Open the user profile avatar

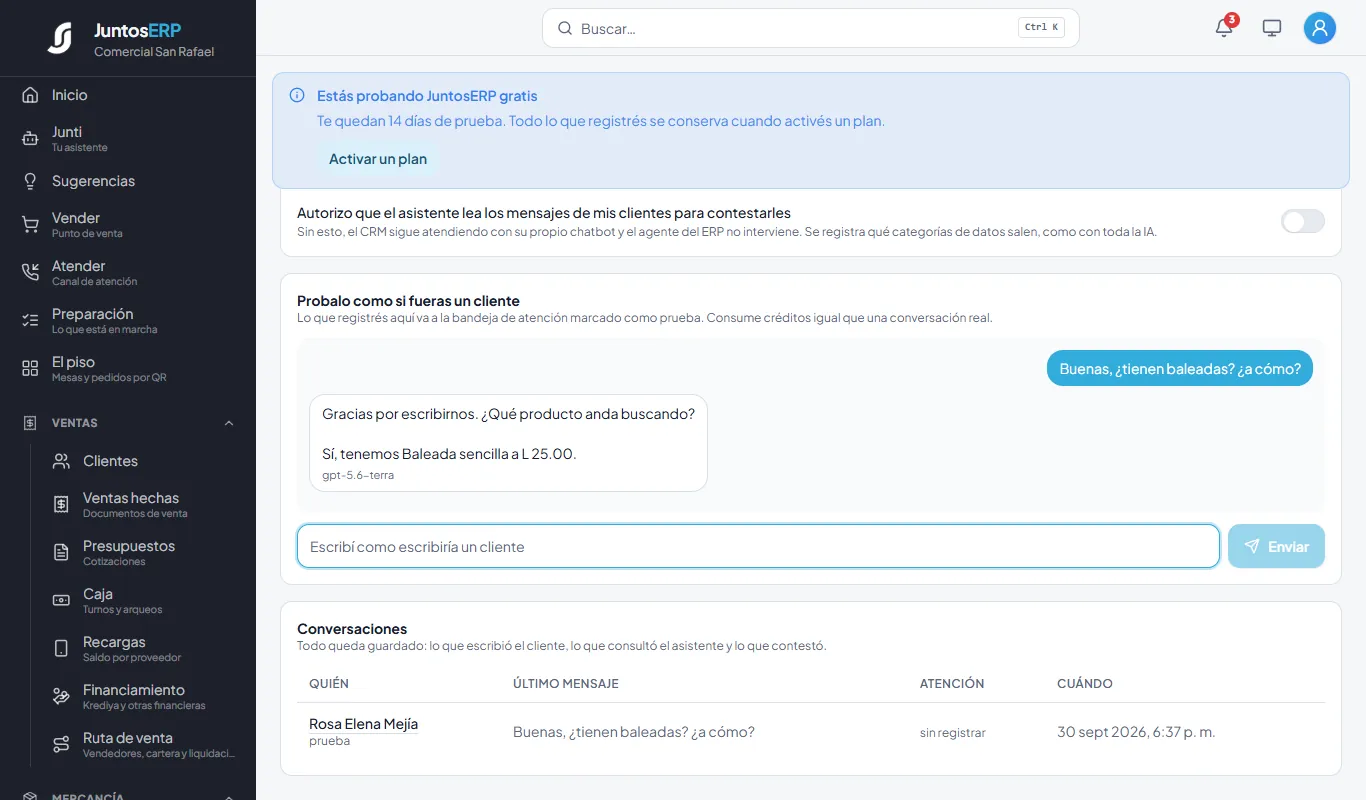point(1320,28)
